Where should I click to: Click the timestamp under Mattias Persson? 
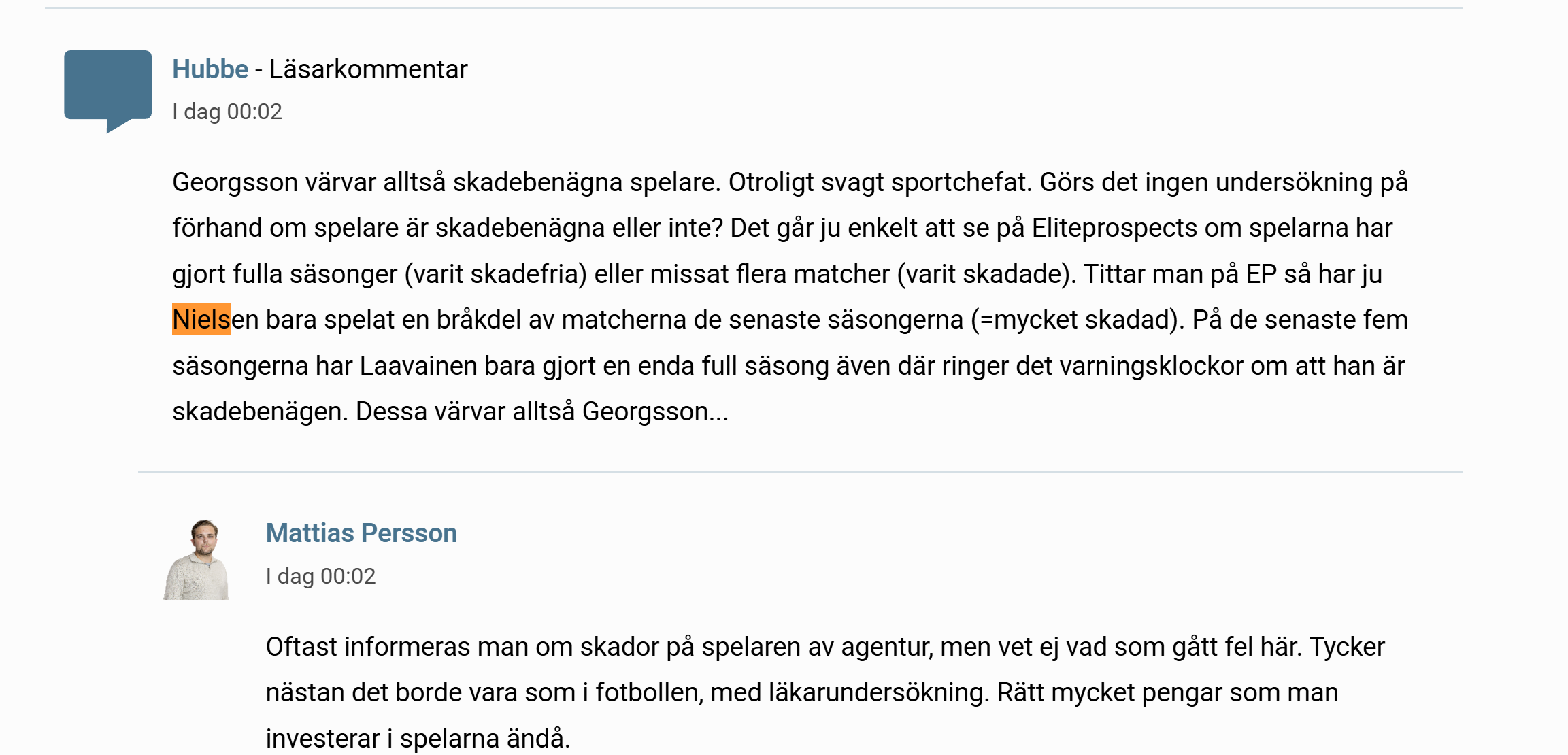(320, 576)
